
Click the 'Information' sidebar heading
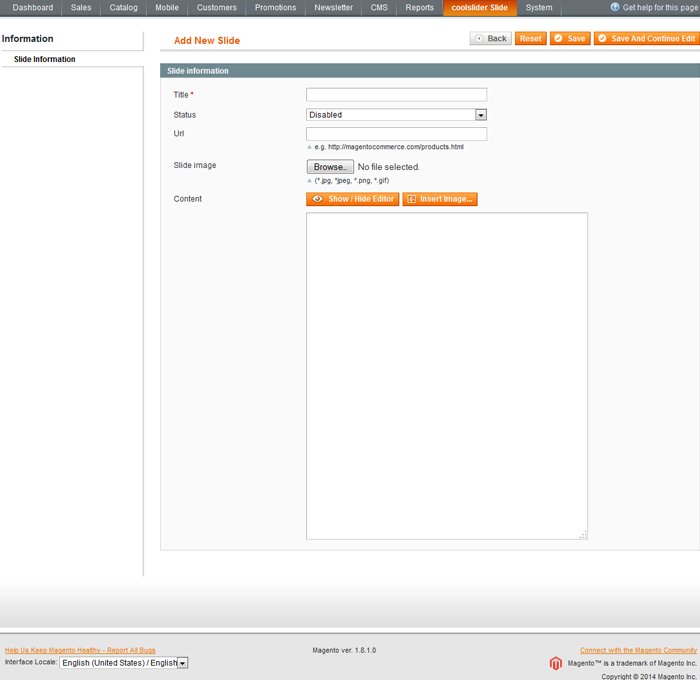28,39
